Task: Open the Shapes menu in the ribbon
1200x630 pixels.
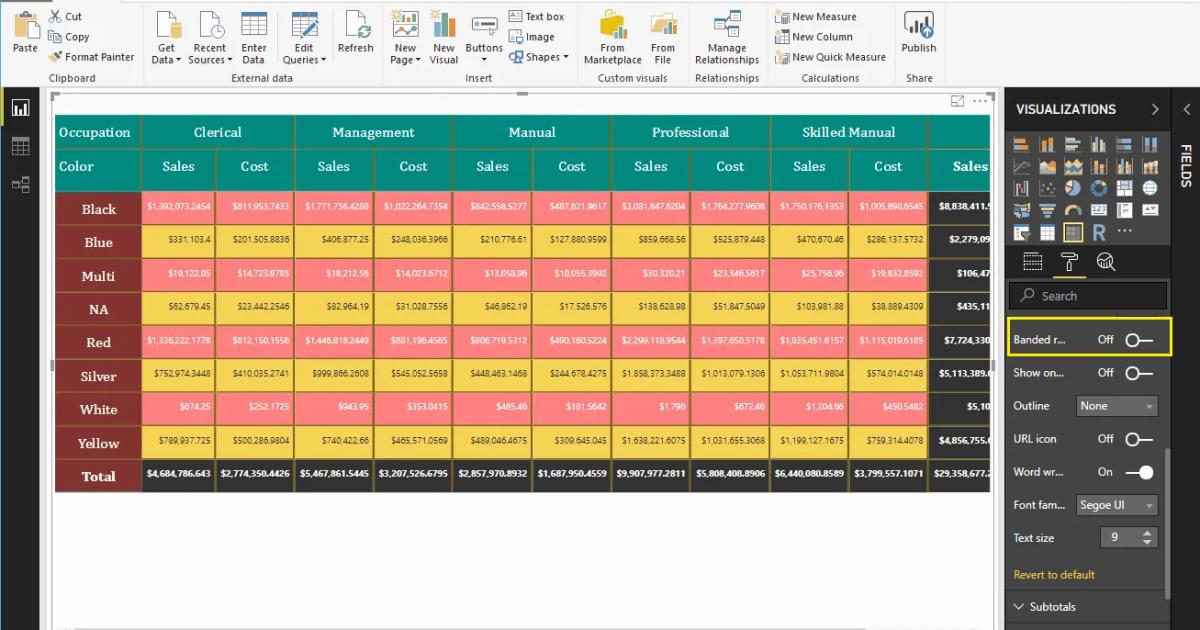Action: point(540,57)
